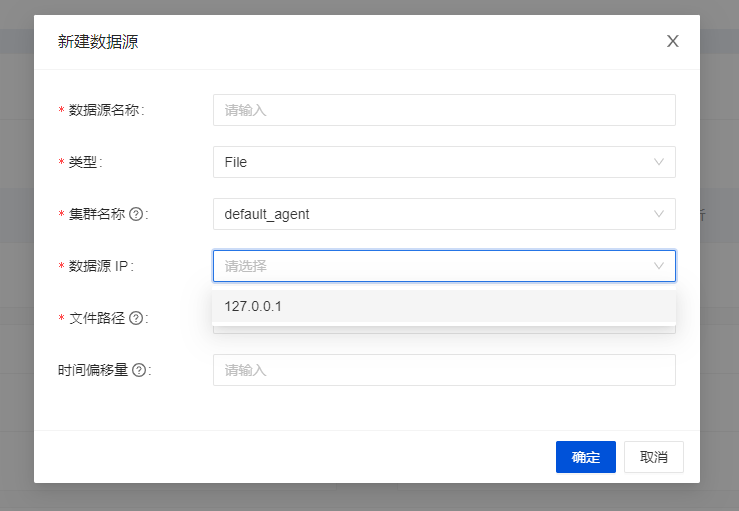Click the 时间偏移量 label text

coord(93,370)
